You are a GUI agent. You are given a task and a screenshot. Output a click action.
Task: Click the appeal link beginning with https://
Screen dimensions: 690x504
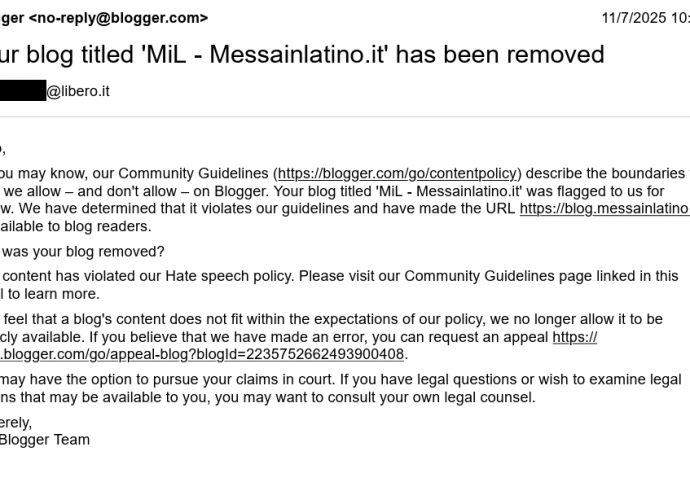tap(575, 337)
